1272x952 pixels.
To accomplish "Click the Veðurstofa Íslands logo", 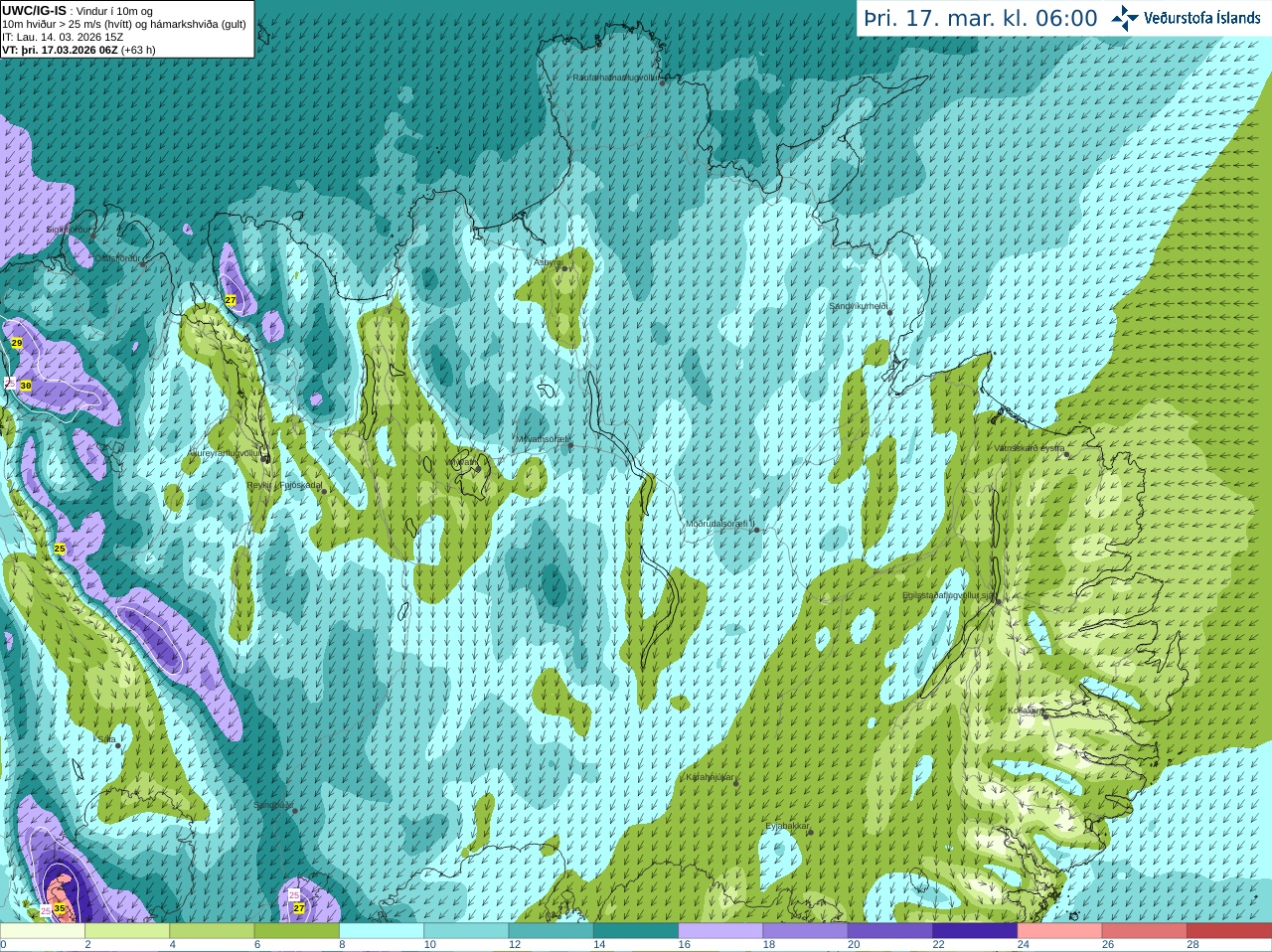I will click(x=1187, y=18).
